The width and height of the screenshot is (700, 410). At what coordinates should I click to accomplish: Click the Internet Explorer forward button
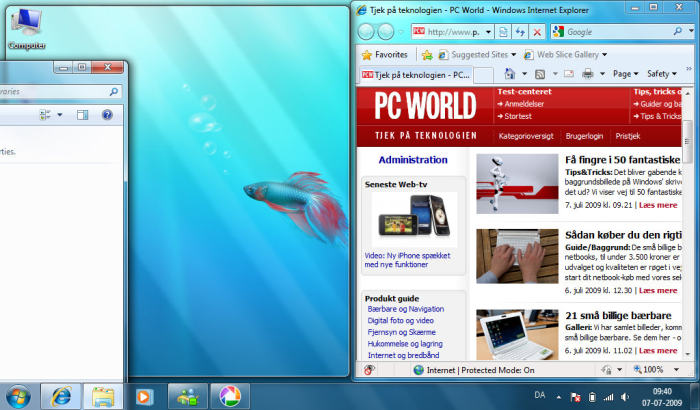(x=386, y=32)
